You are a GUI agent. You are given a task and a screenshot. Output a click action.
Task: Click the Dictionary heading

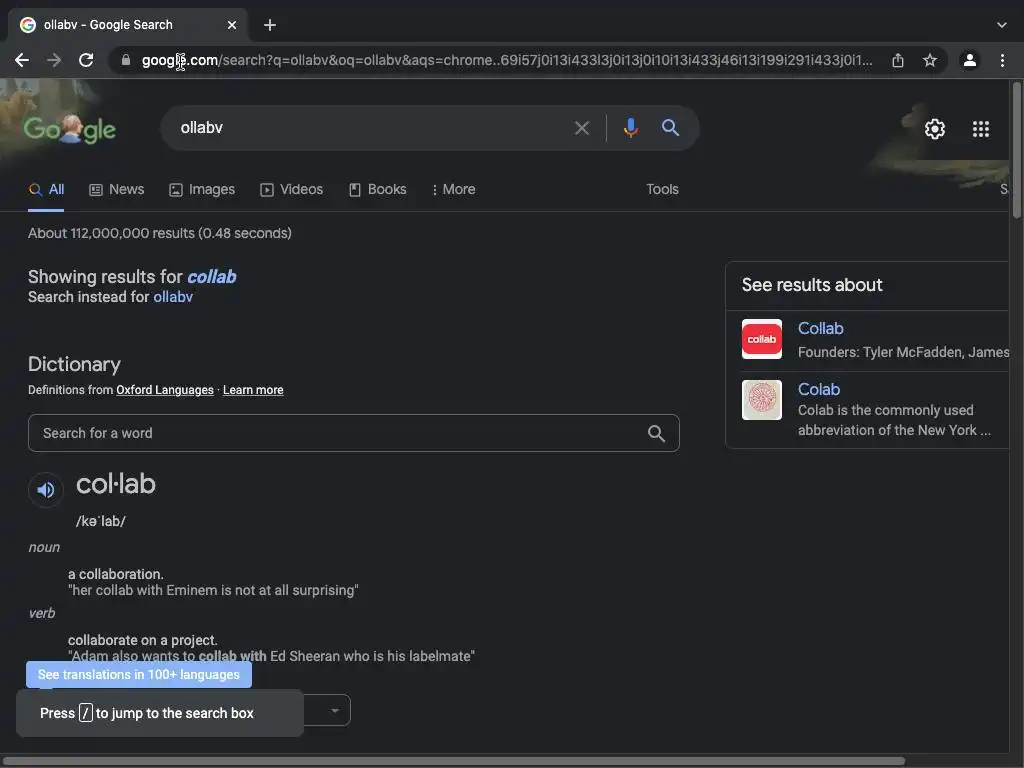click(74, 364)
